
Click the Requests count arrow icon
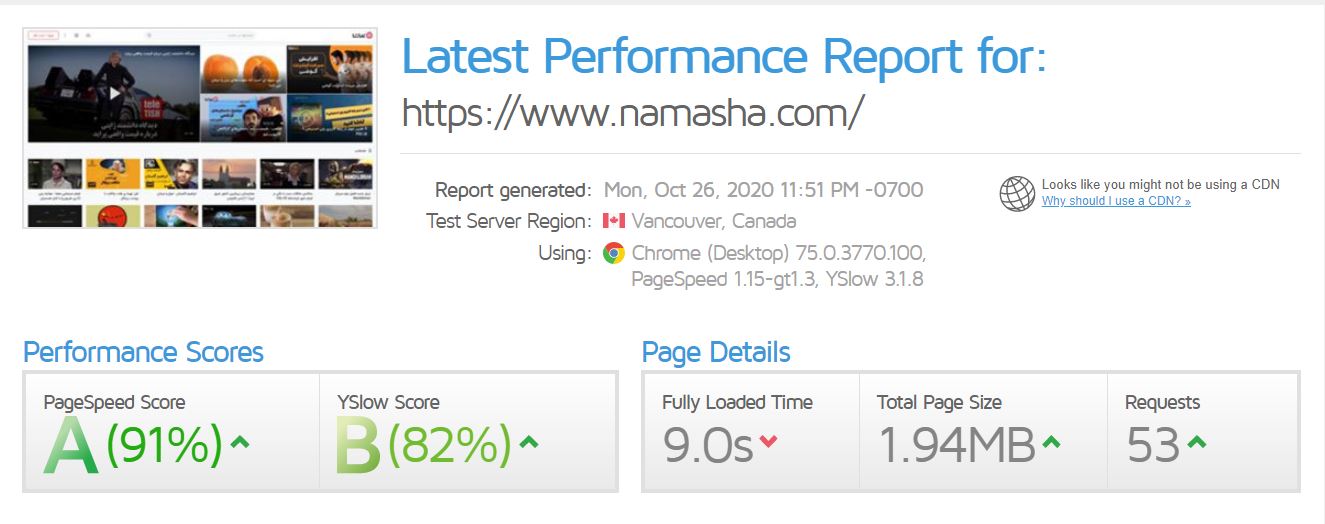[x=1197, y=442]
